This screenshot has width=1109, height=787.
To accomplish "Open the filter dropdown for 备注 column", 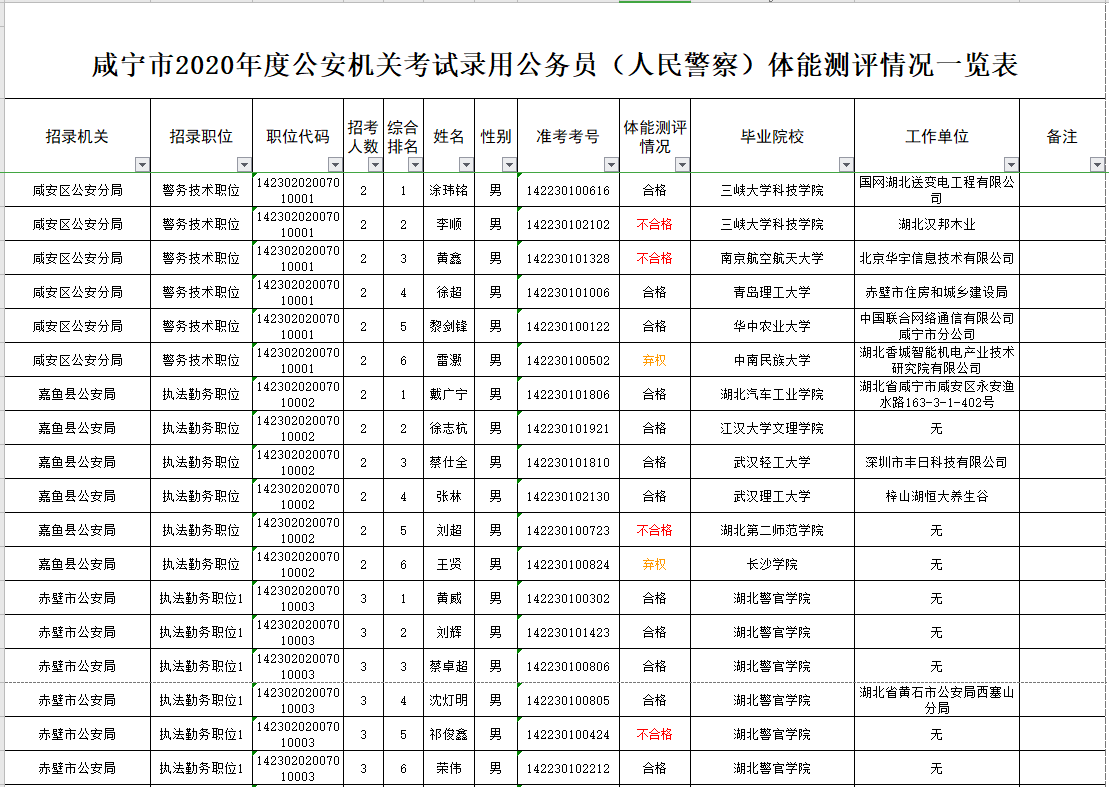I will click(x=1097, y=165).
